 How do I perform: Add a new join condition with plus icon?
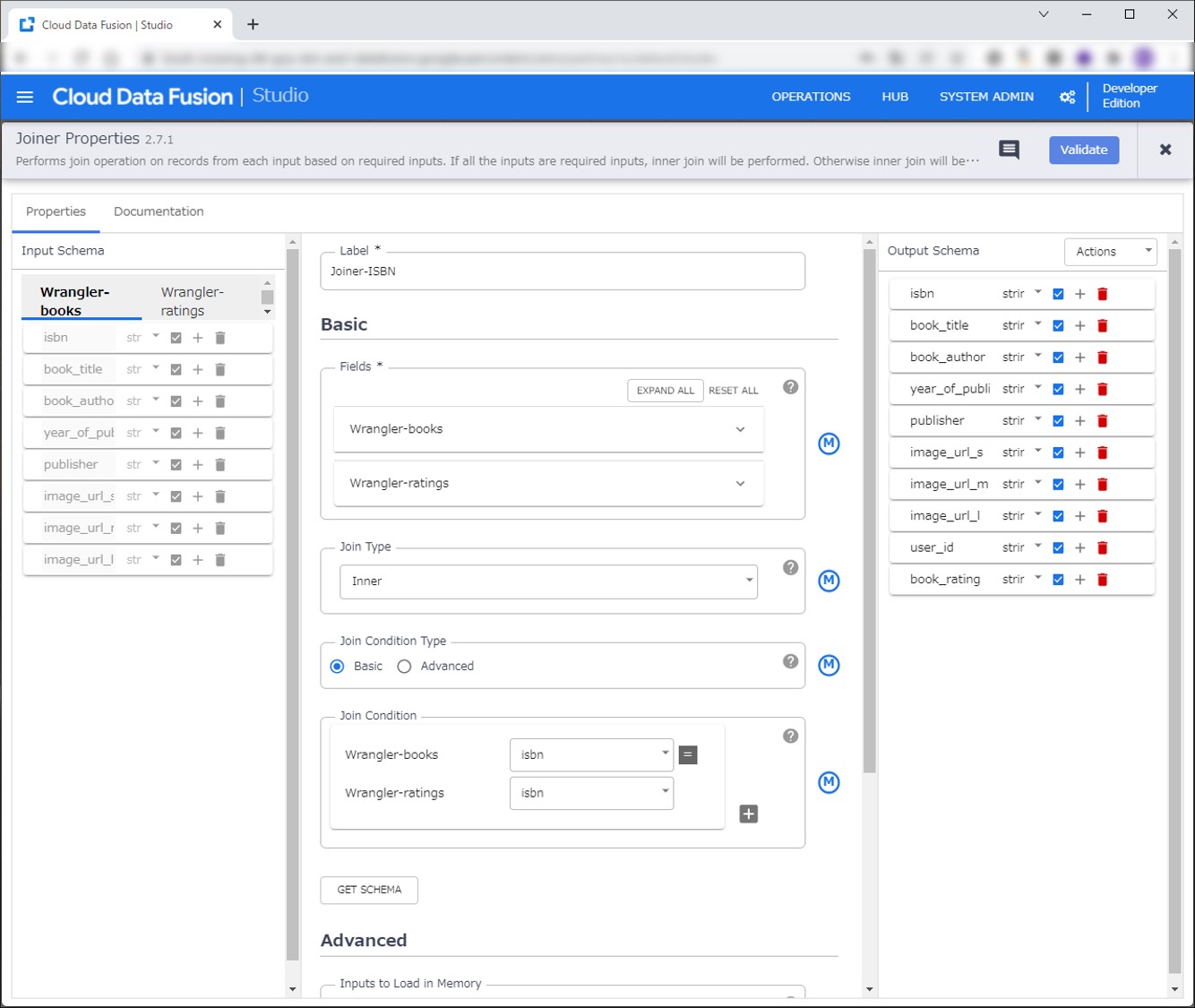pyautogui.click(x=749, y=814)
